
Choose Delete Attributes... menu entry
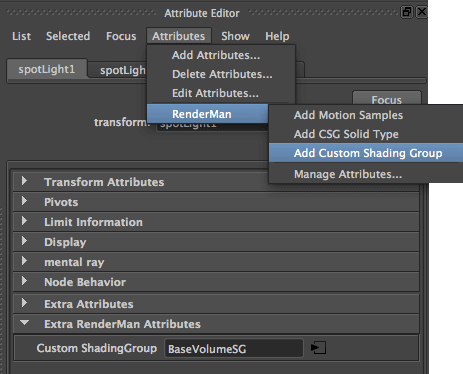tap(221, 74)
